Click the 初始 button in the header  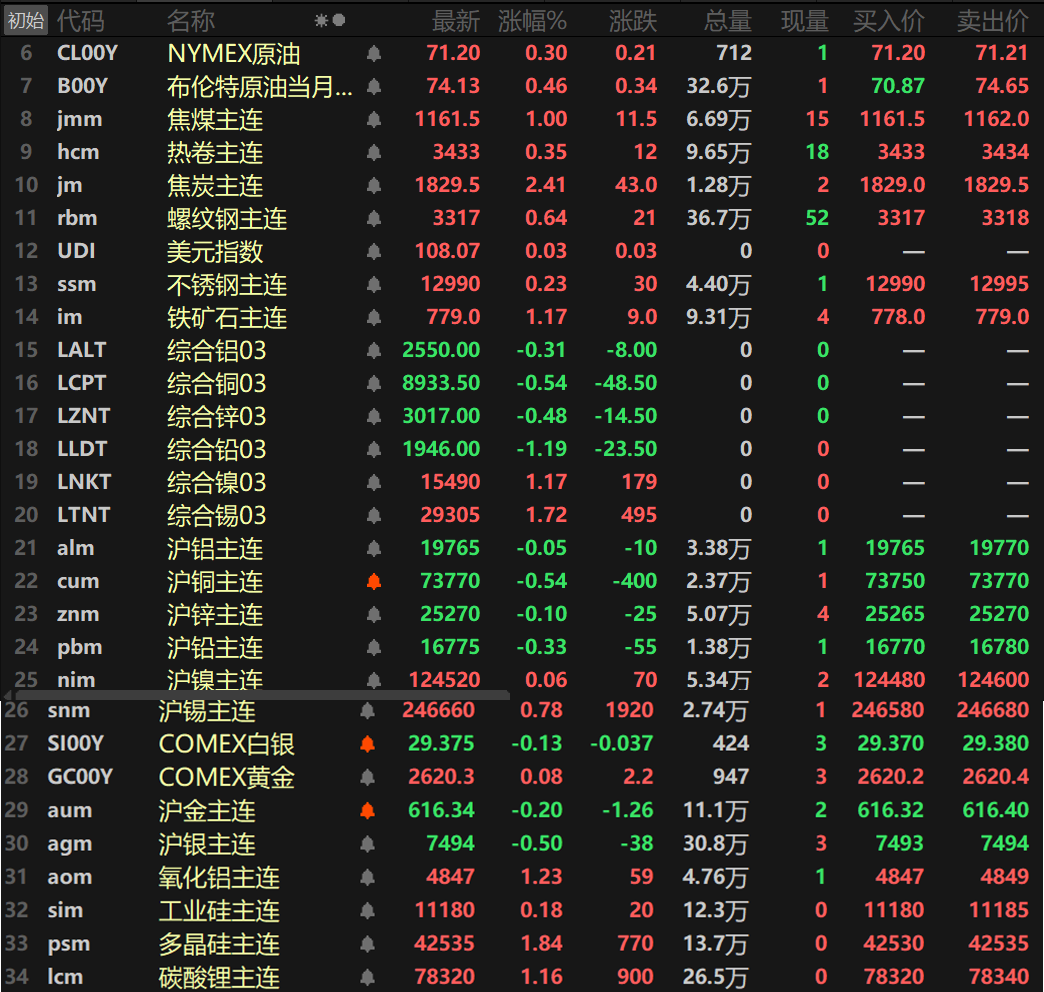coord(25,20)
